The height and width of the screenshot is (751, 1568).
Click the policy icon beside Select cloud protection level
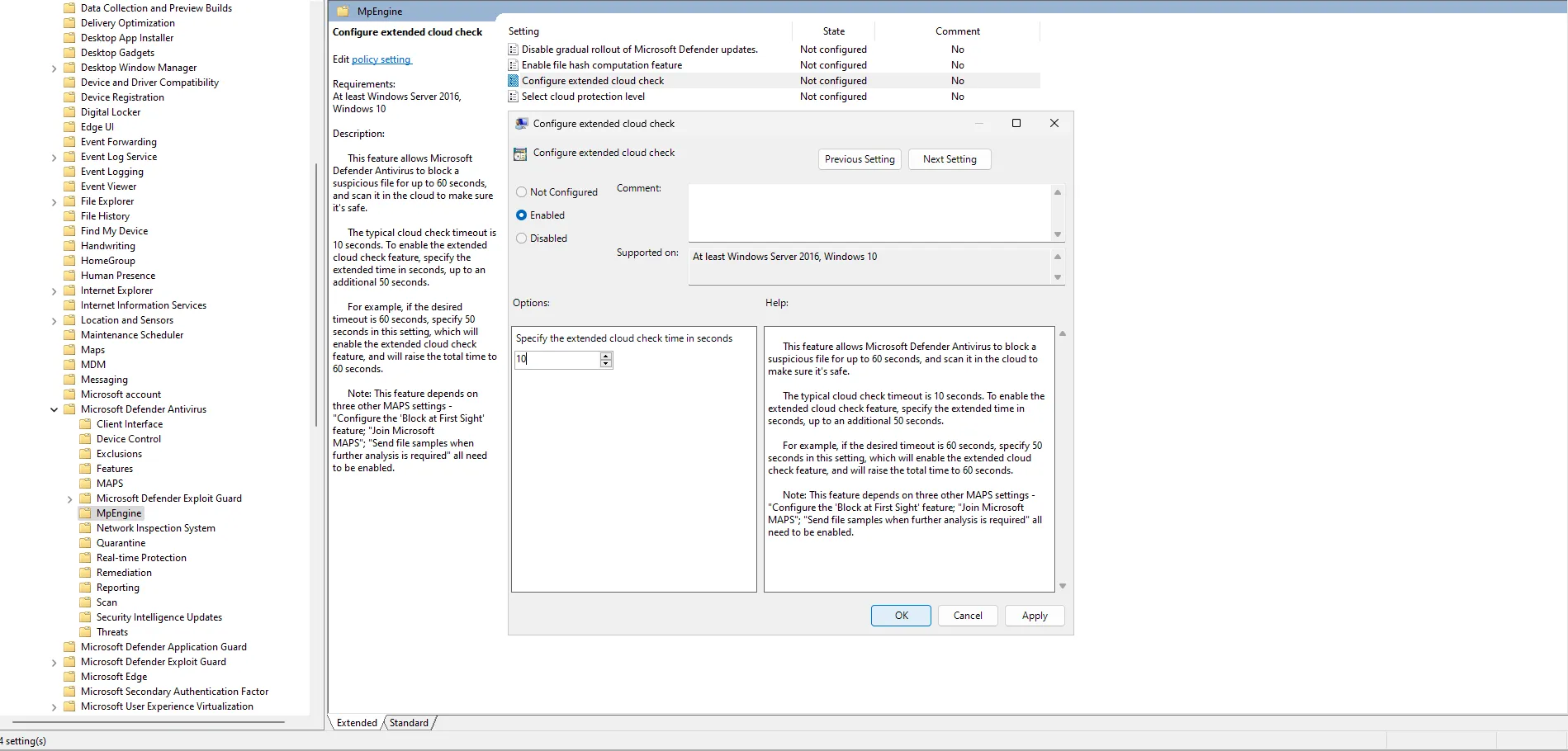click(x=514, y=97)
